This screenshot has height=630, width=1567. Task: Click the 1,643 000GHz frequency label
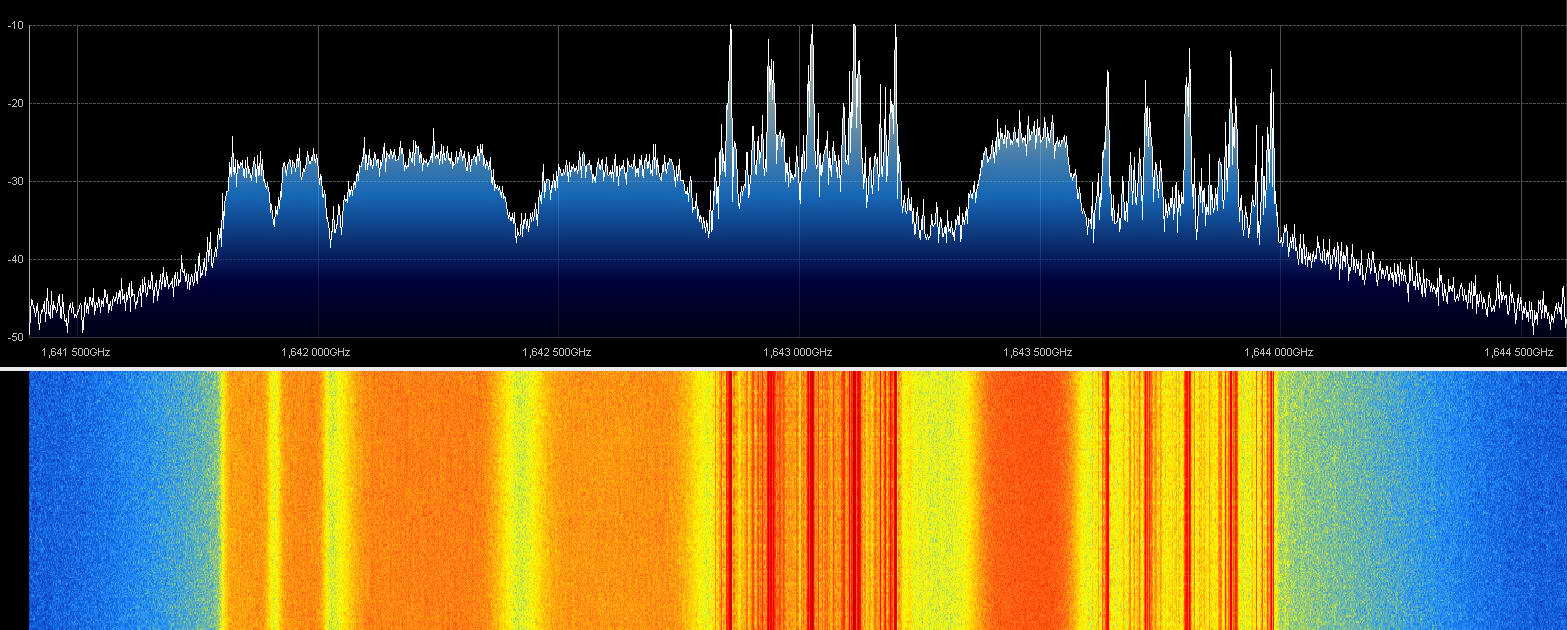coord(798,352)
